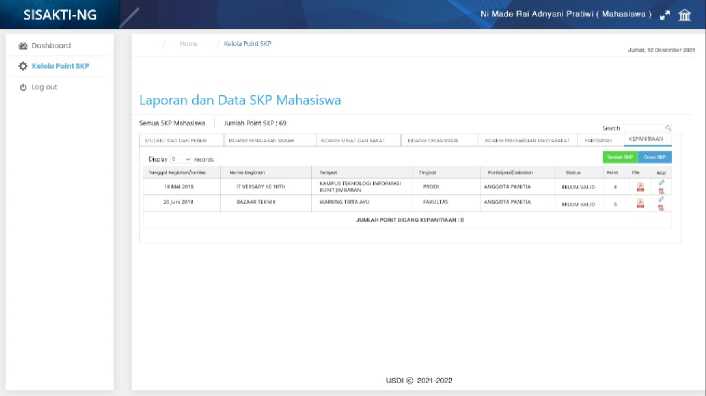Click the magnifier icon in the Search box
706x396 pixels.
pyautogui.click(x=668, y=128)
